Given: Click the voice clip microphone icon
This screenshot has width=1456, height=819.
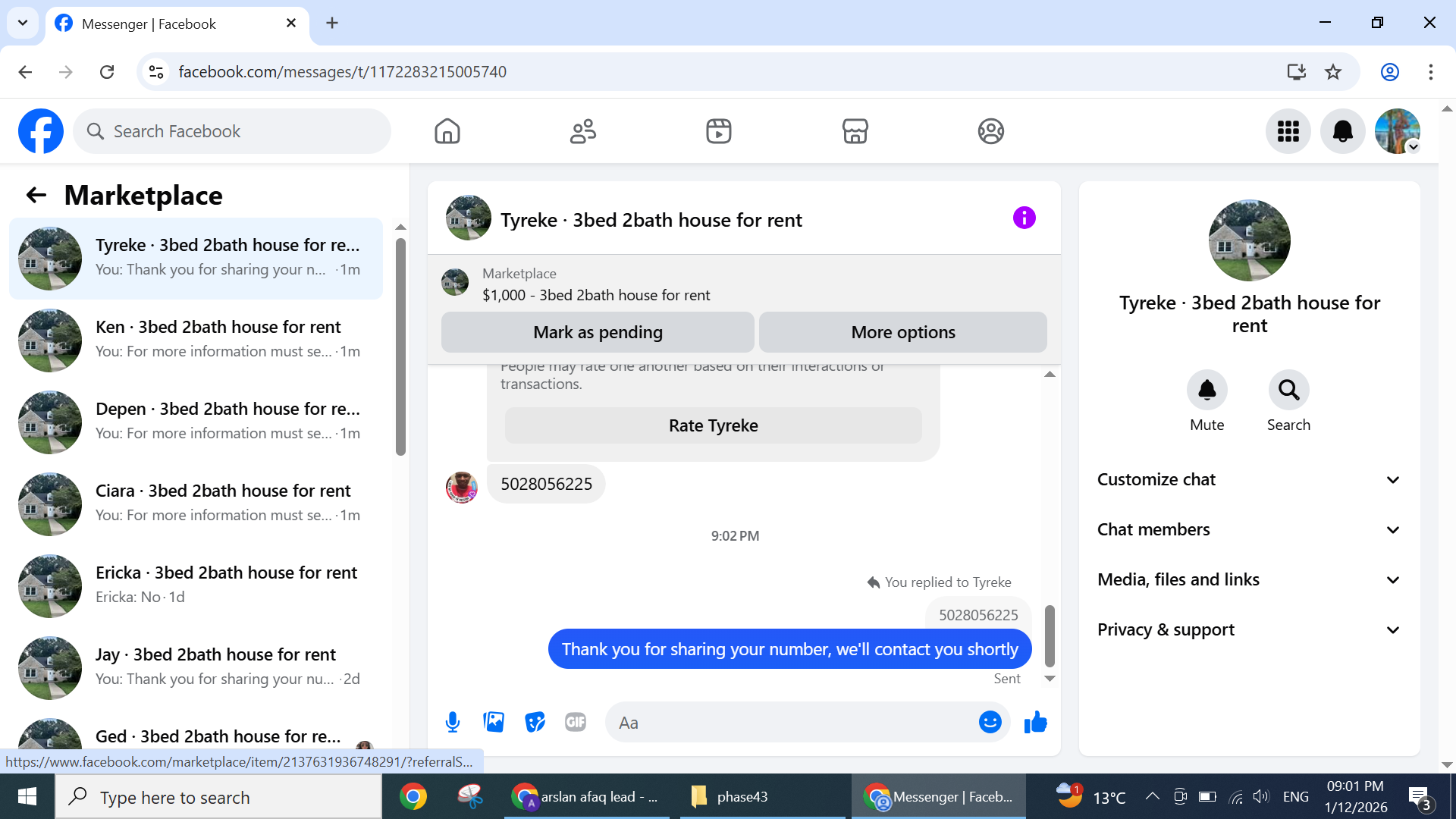Looking at the screenshot, I should (453, 723).
